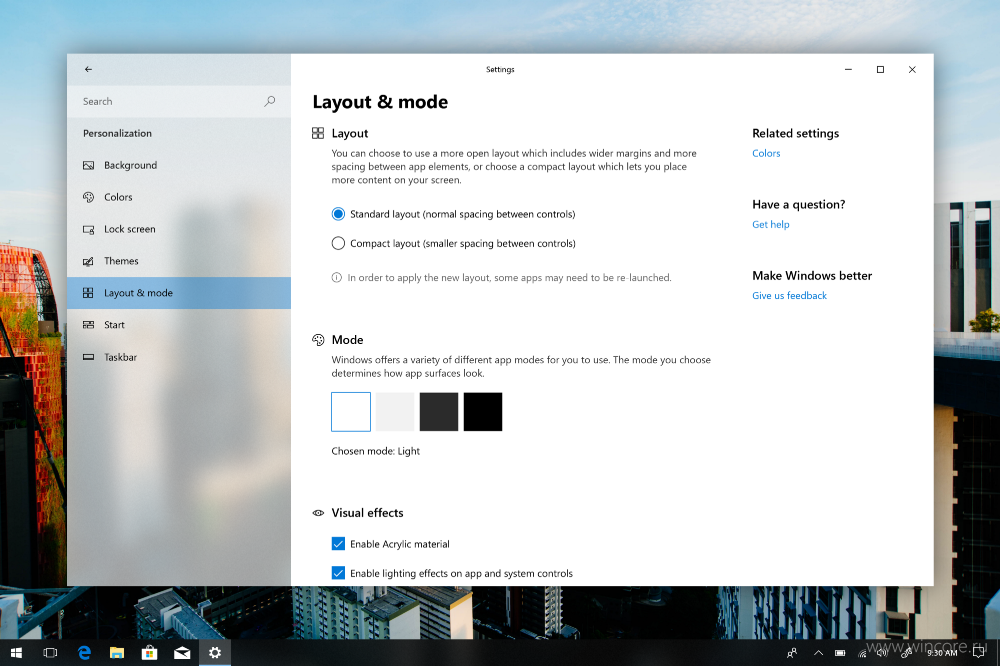The image size is (1000, 666).
Task: Click the Layout section grid icon
Action: coord(318,133)
